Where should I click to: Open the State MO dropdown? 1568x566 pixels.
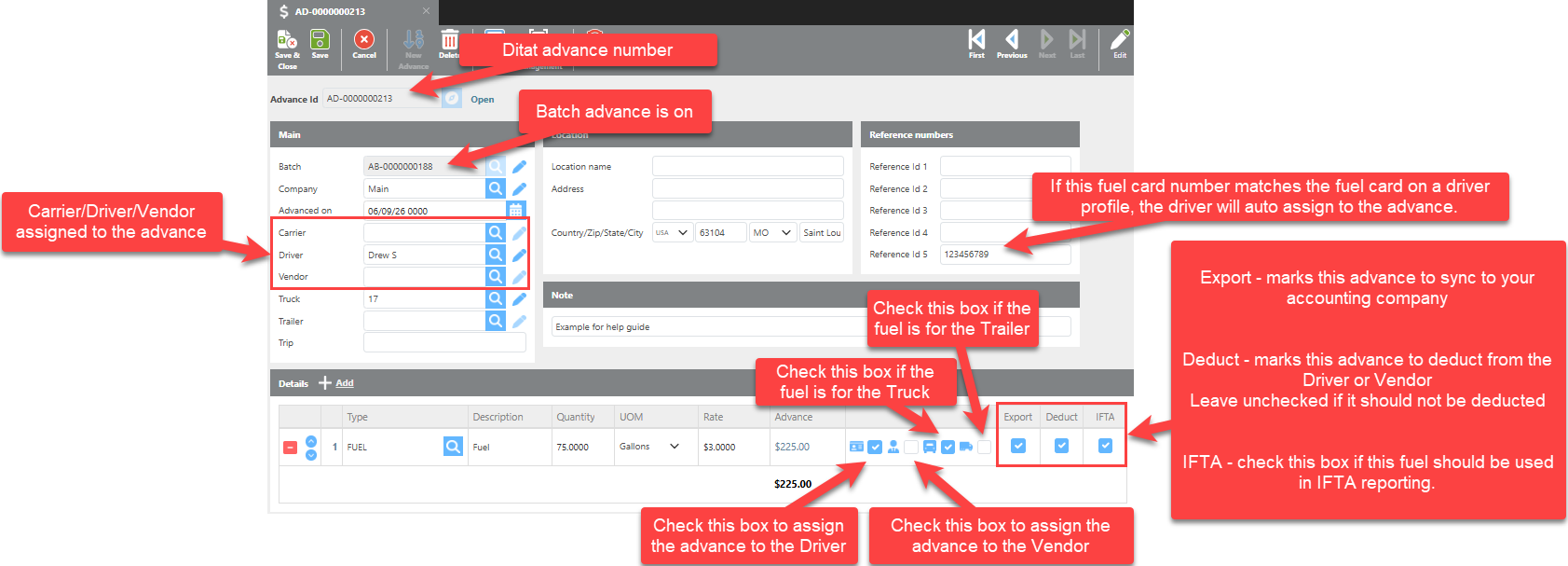coord(773,232)
